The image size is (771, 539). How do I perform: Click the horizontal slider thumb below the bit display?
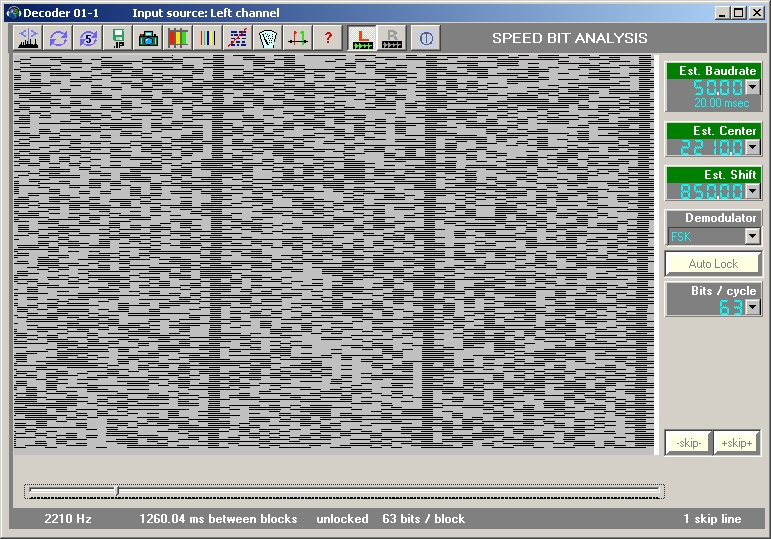117,490
